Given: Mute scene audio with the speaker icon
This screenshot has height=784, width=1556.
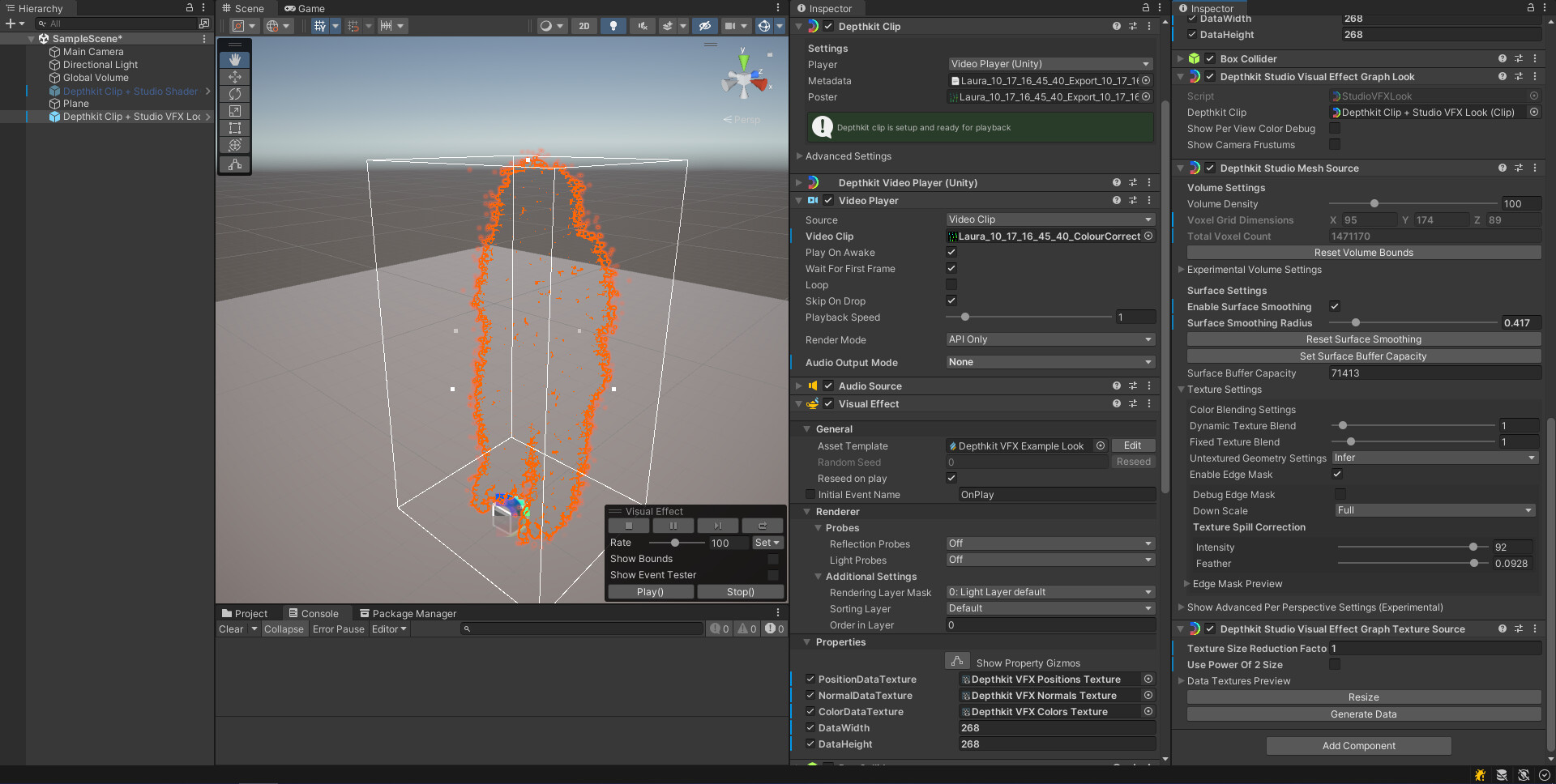Looking at the screenshot, I should (642, 26).
